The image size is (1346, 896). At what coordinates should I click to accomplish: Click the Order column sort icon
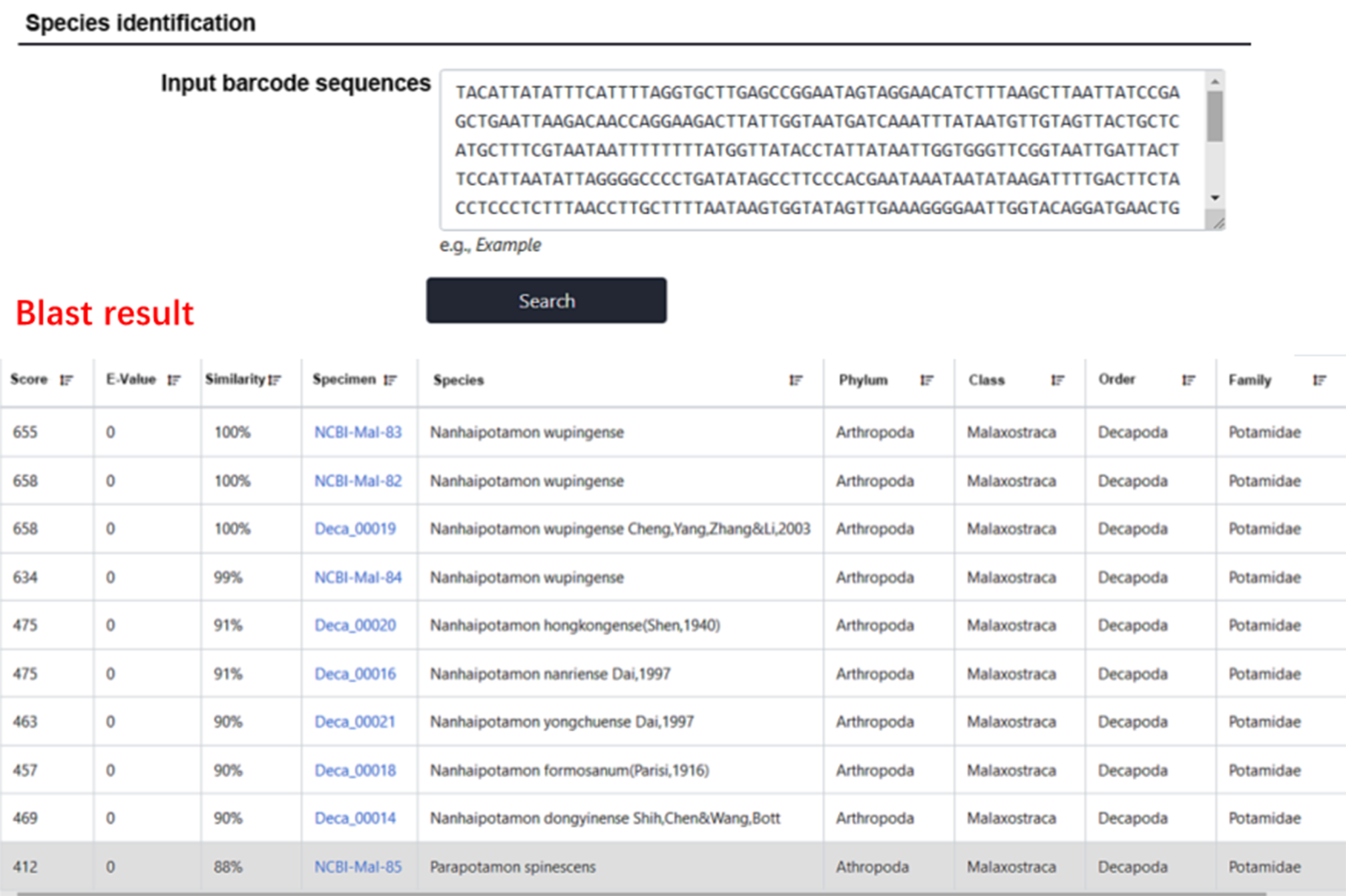pos(1188,380)
